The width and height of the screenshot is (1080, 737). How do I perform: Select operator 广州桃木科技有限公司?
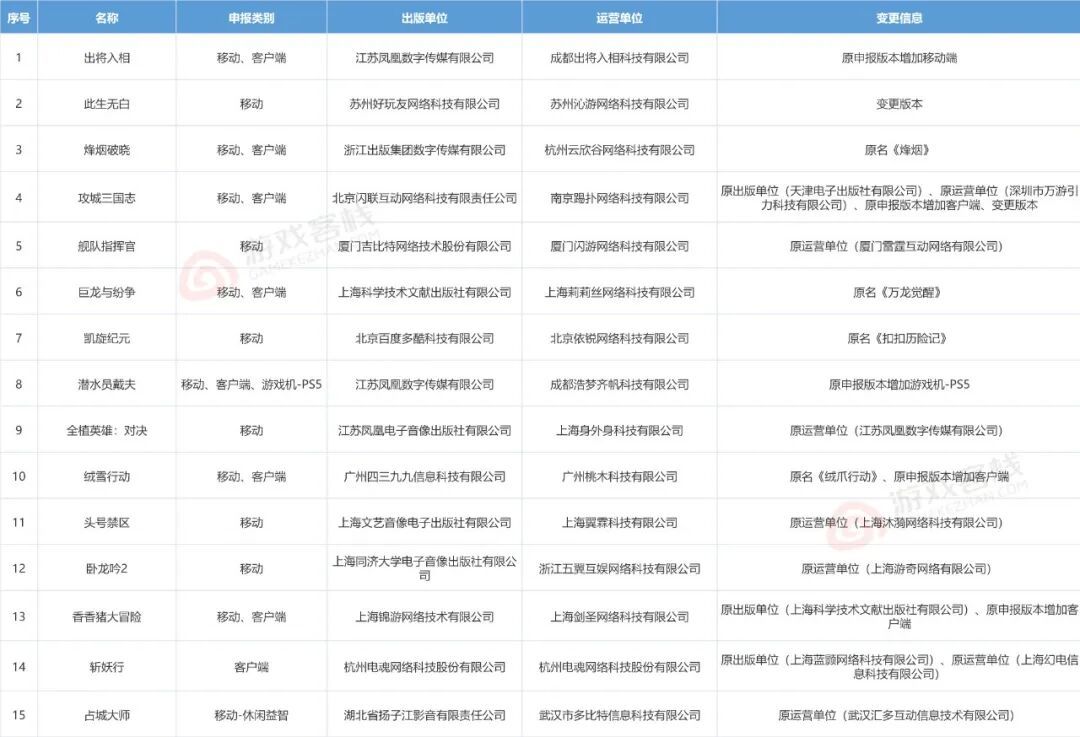619,477
